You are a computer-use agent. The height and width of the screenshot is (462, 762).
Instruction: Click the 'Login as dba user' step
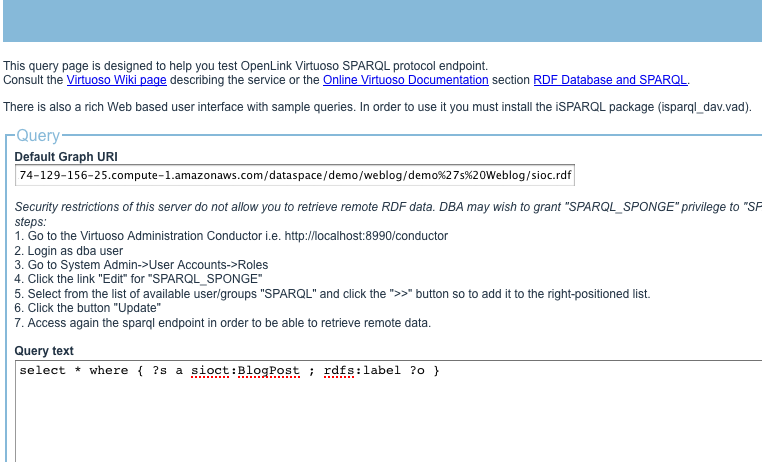point(68,250)
